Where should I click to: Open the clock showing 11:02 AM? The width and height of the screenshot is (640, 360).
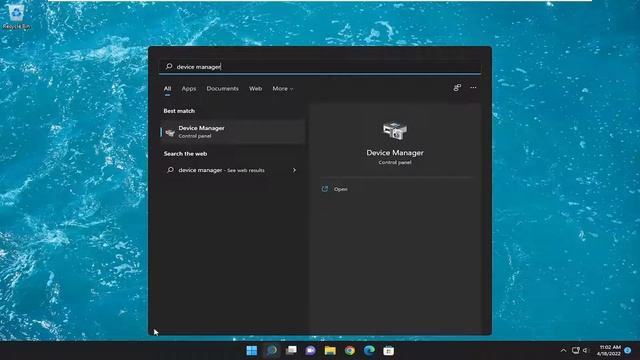(609, 351)
